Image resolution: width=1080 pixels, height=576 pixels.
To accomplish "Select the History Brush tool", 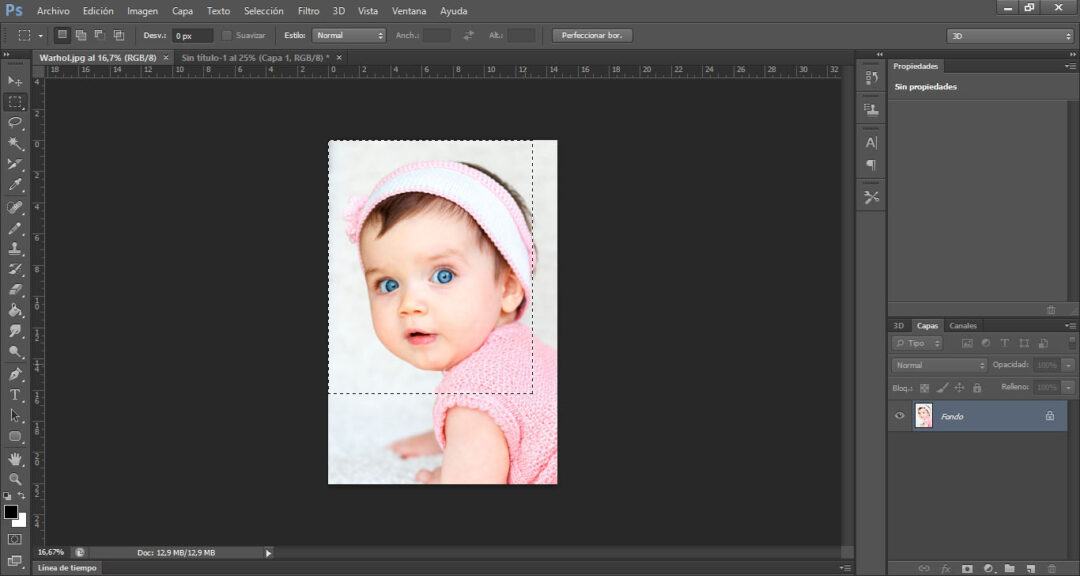I will (x=14, y=269).
